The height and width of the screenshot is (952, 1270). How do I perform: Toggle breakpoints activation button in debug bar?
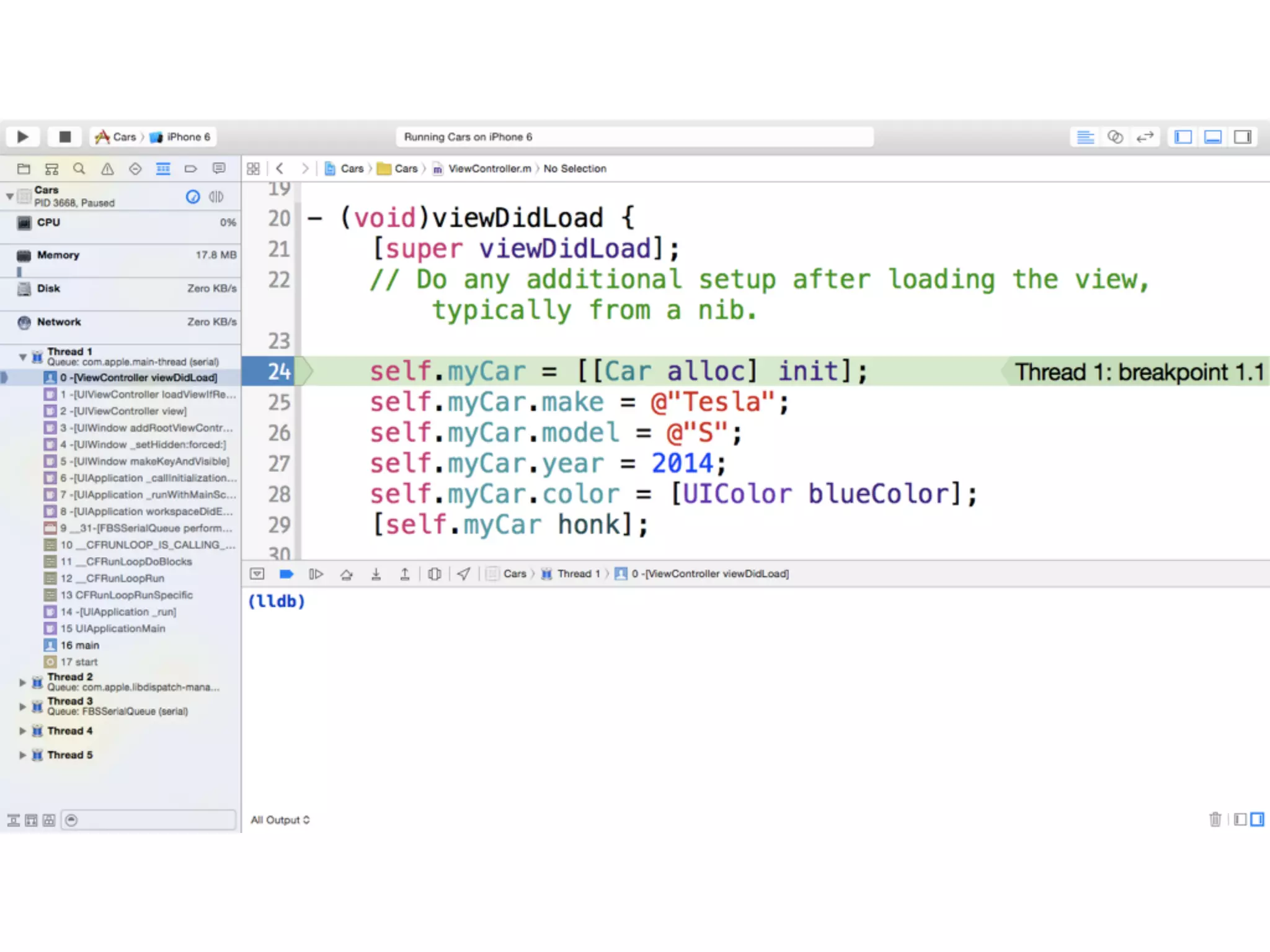pos(286,574)
